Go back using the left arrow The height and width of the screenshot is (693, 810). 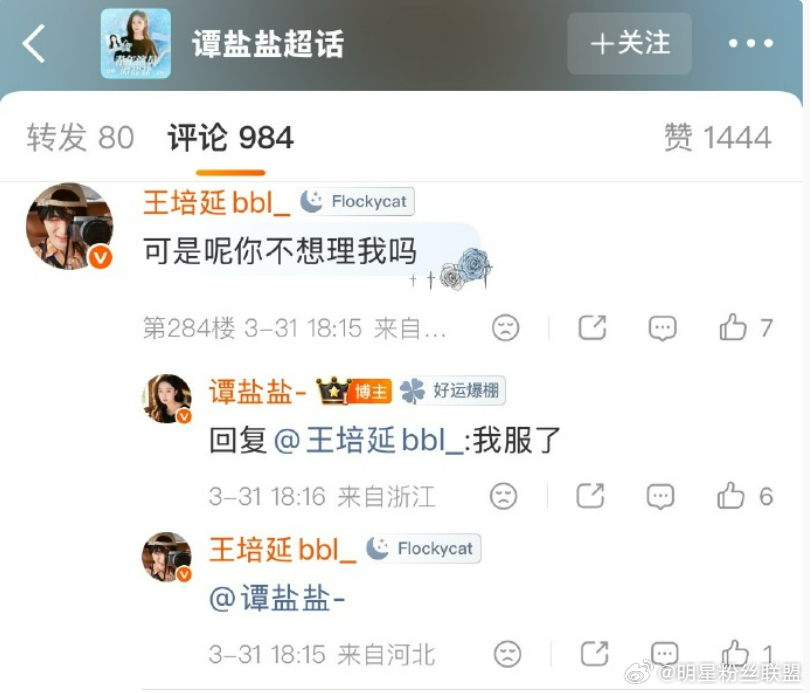(x=34, y=44)
